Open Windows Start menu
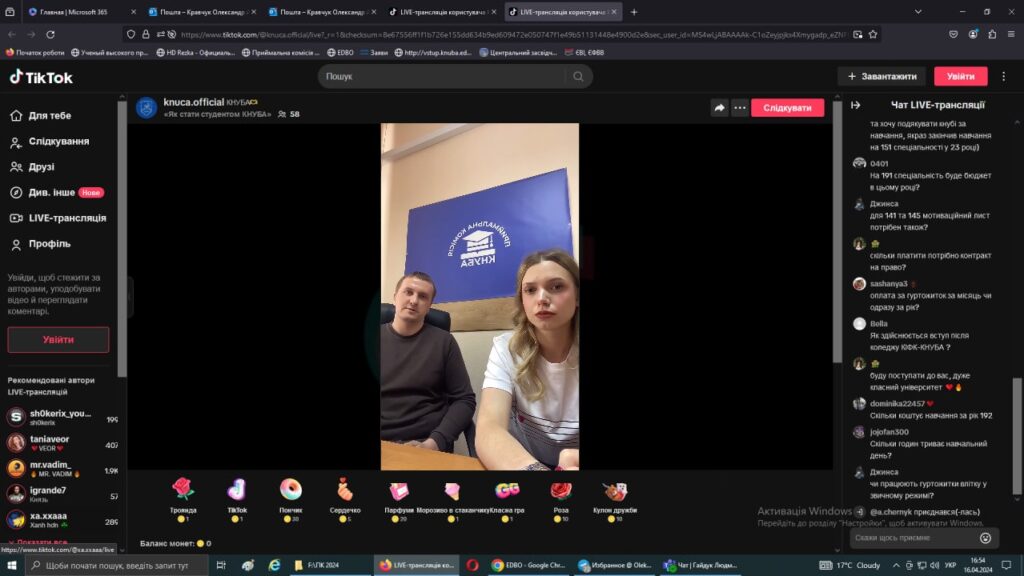 [x=11, y=565]
